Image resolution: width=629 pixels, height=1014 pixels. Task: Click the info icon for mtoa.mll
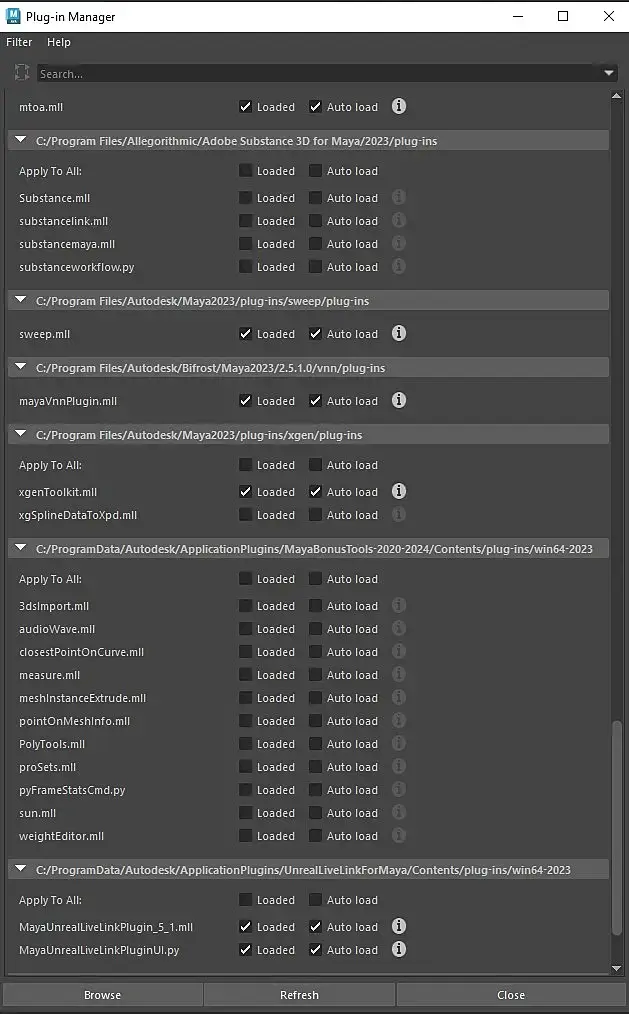pyautogui.click(x=398, y=106)
